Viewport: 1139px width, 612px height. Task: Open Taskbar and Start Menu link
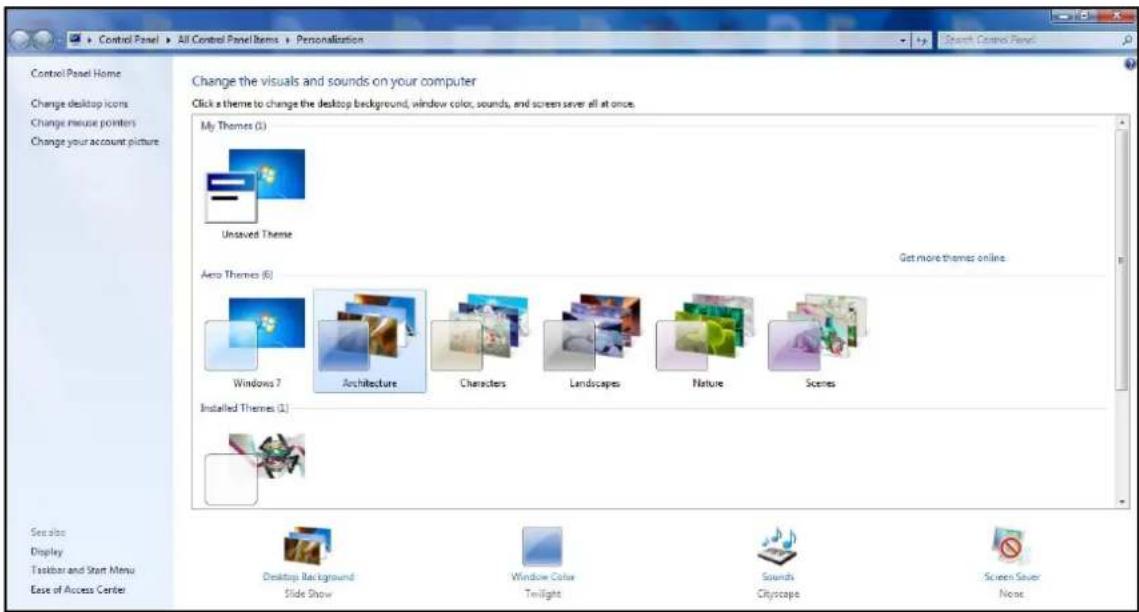click(x=82, y=571)
